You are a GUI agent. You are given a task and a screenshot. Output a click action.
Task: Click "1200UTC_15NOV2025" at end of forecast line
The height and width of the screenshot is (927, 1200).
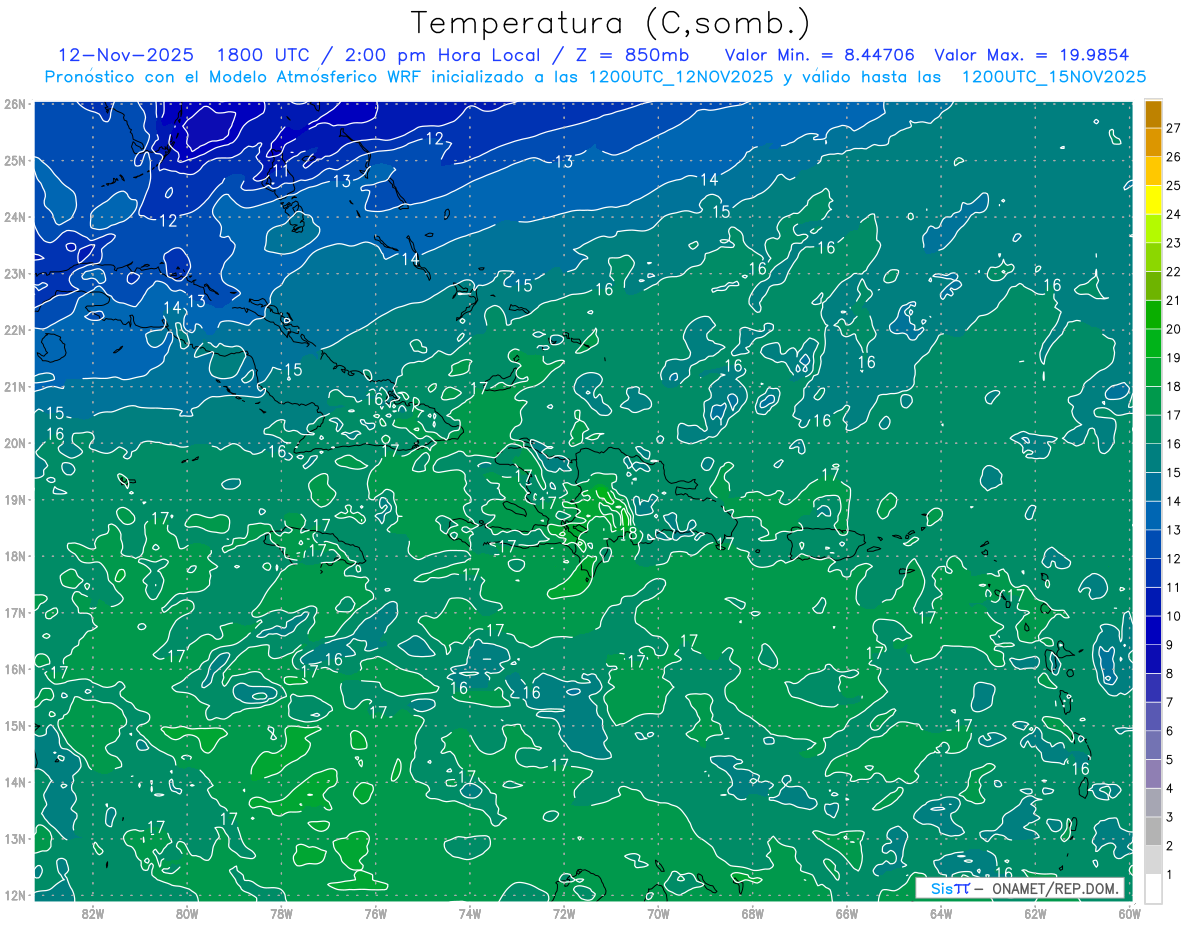click(x=1054, y=77)
